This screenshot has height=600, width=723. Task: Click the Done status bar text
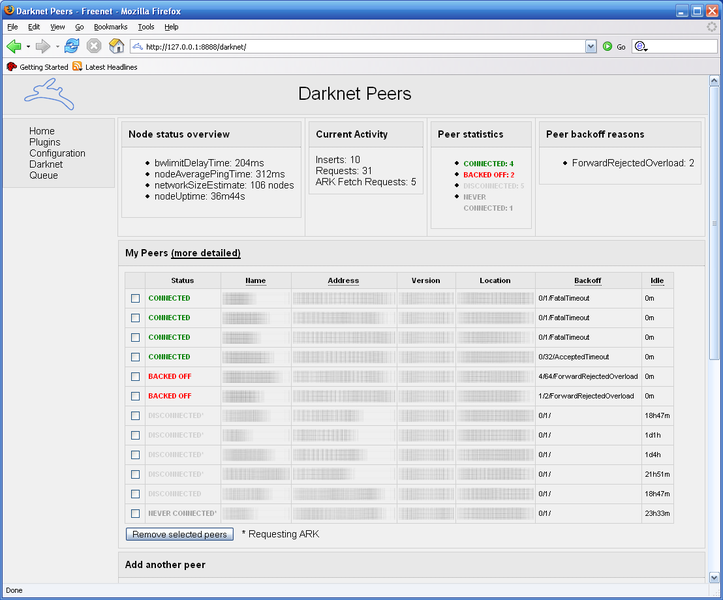tap(14, 590)
